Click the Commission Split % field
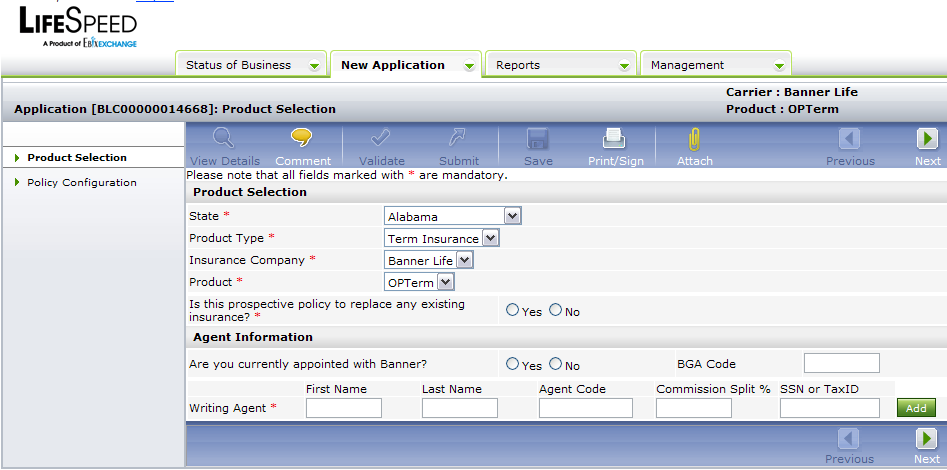 tap(694, 408)
